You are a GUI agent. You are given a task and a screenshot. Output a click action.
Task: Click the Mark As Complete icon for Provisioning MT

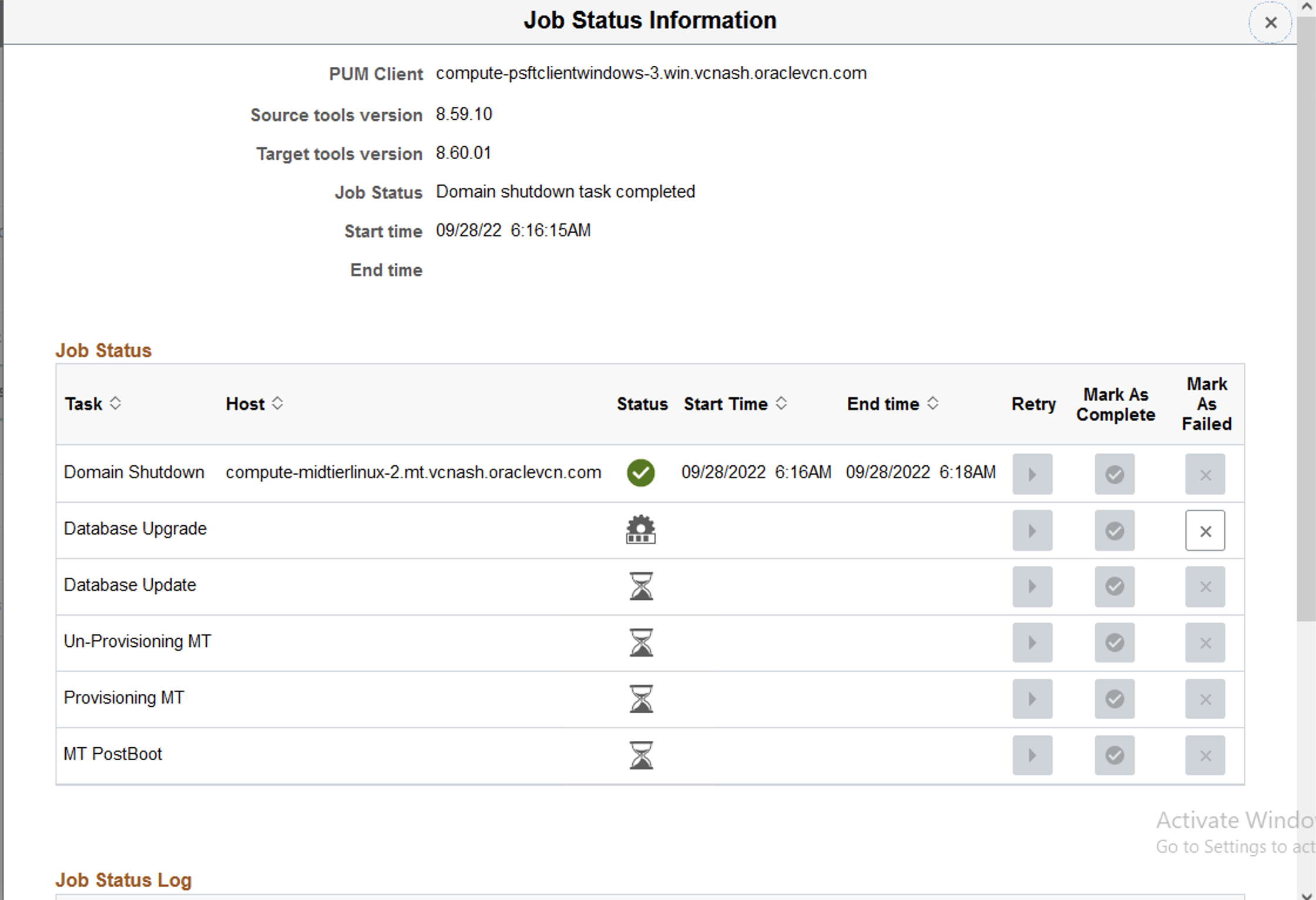1114,698
